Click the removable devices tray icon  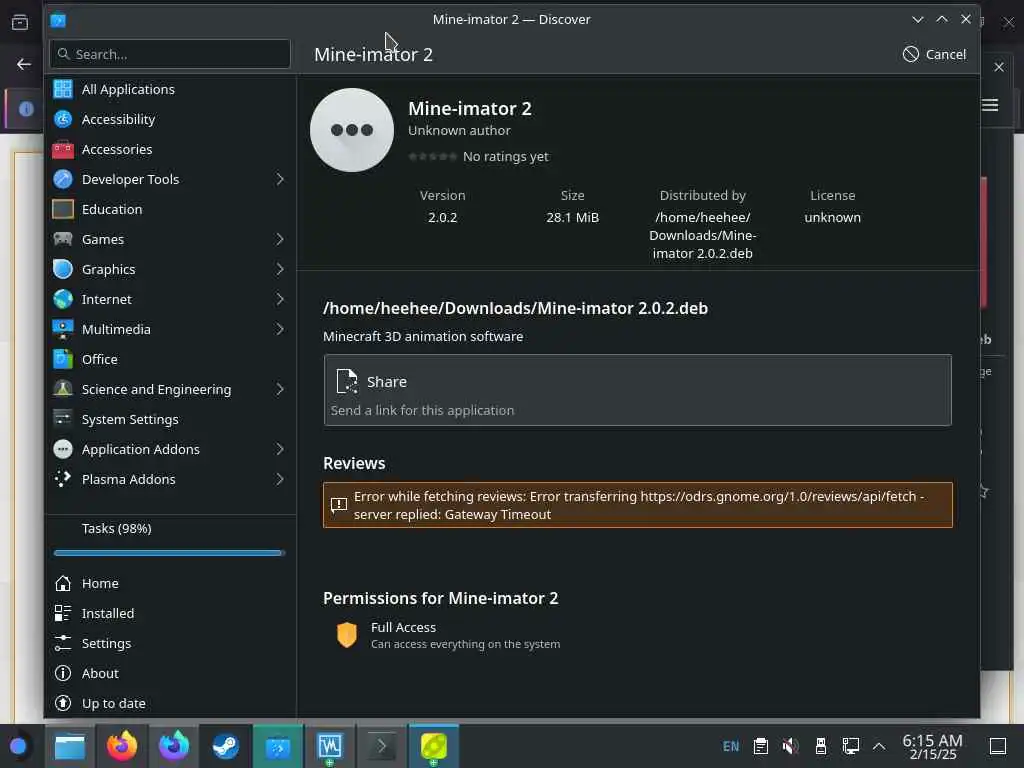click(x=821, y=746)
